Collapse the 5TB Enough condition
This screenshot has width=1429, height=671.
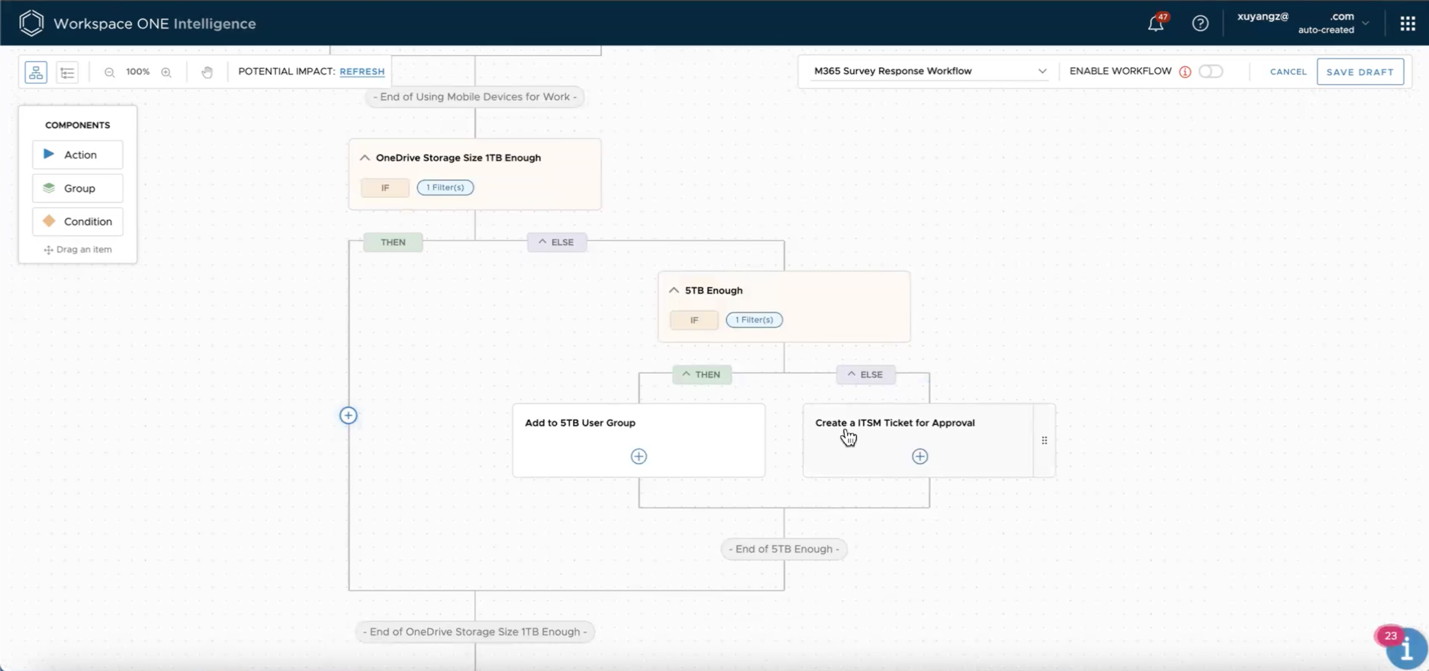point(674,291)
